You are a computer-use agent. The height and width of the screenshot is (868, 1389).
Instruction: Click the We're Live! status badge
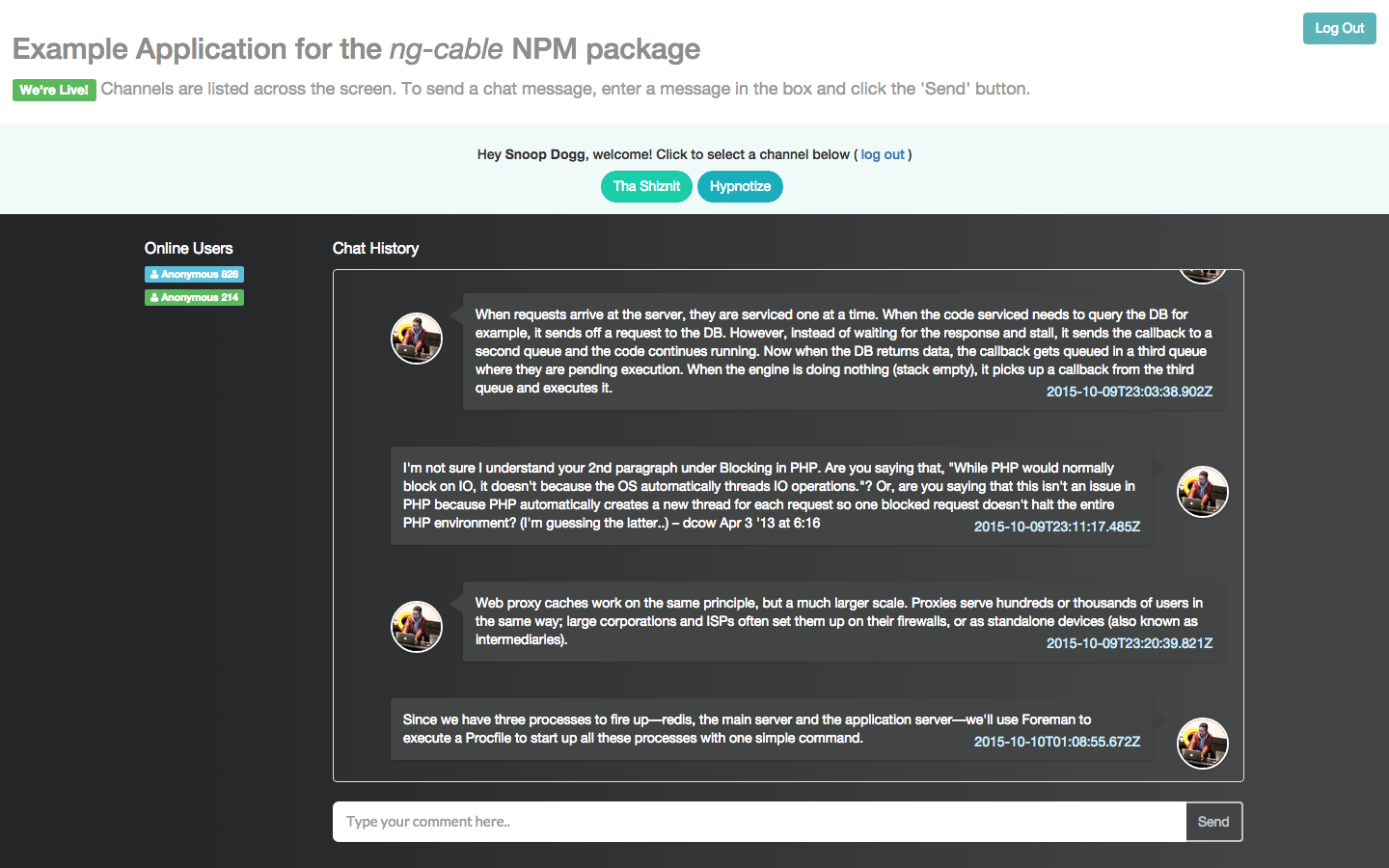point(54,90)
